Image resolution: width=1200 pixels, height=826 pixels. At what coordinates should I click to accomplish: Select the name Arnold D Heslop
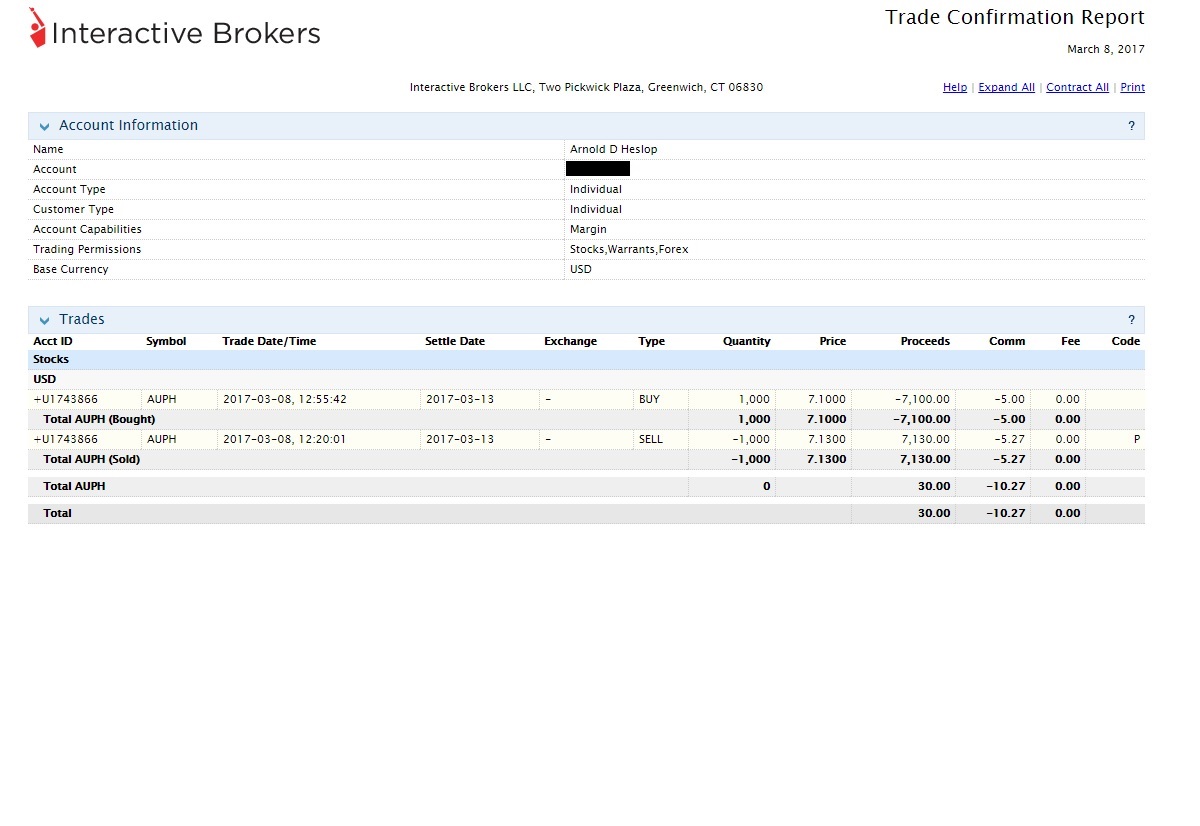(614, 149)
